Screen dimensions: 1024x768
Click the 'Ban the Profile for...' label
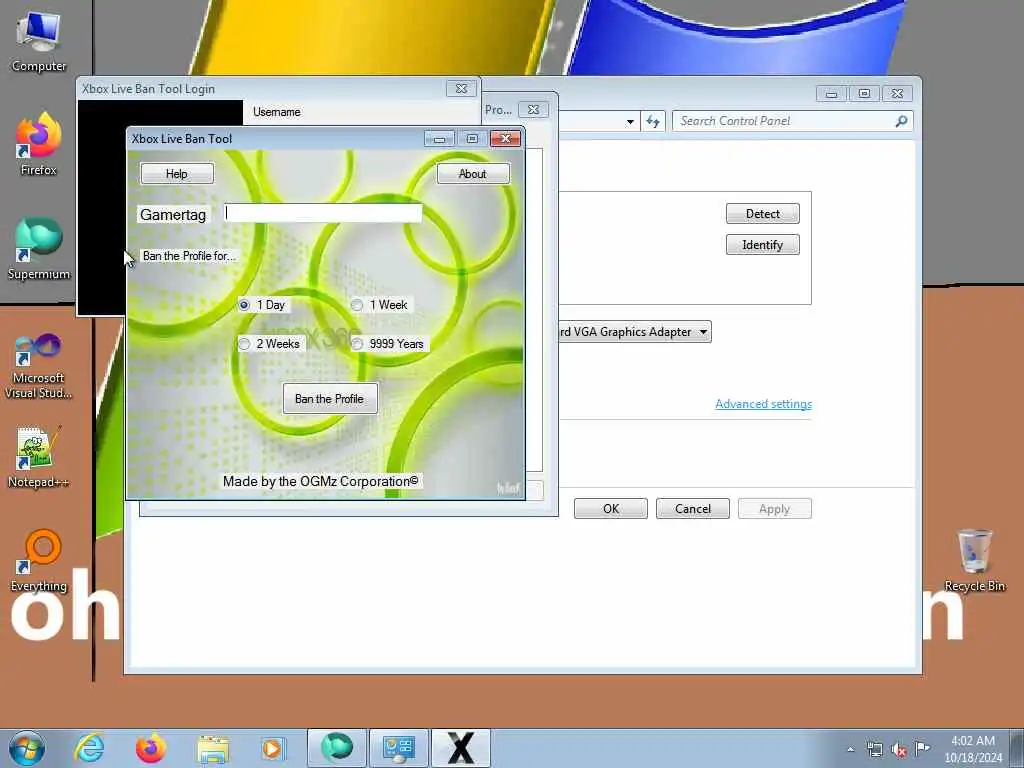click(x=189, y=256)
